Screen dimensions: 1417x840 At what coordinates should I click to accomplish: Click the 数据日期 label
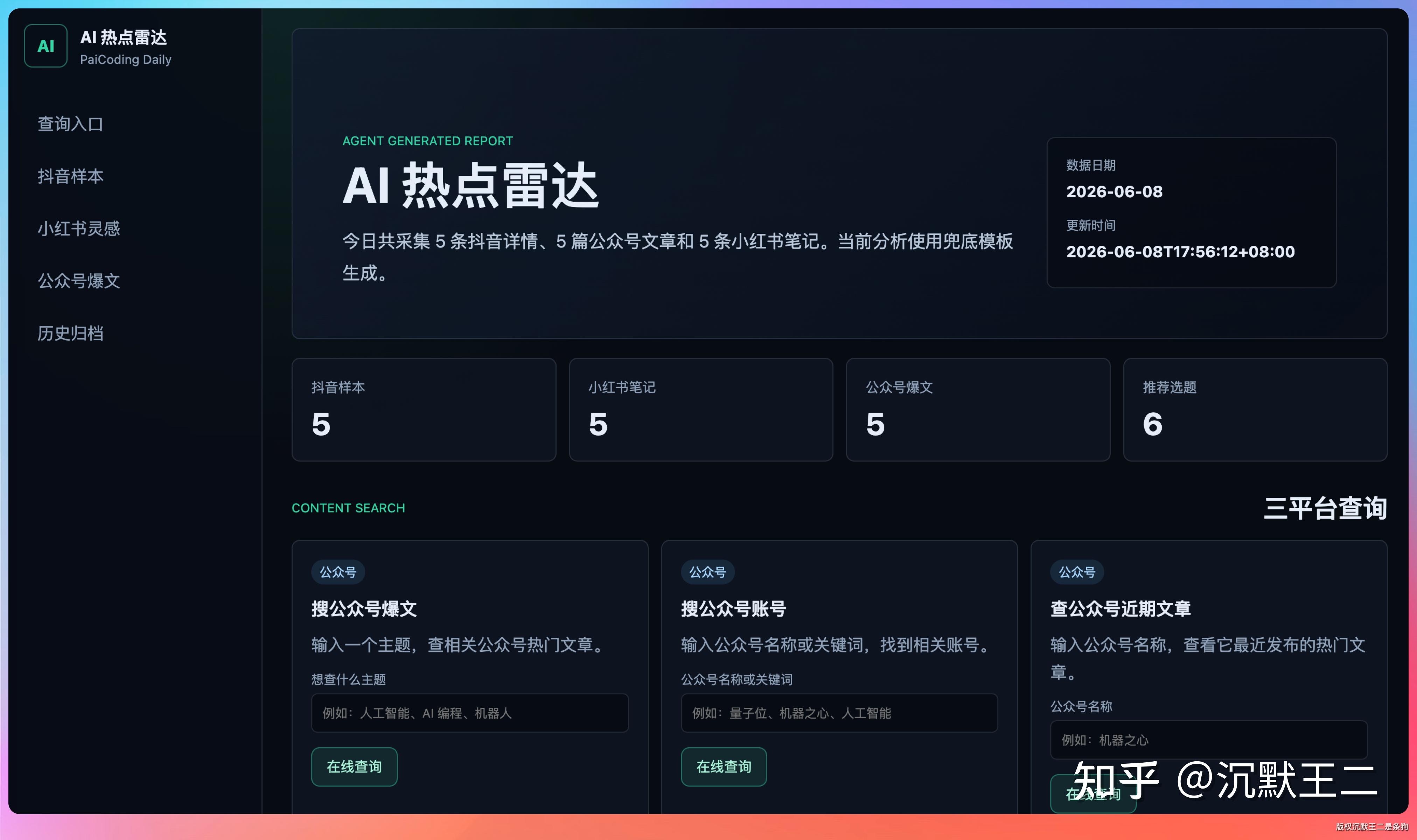[1091, 165]
